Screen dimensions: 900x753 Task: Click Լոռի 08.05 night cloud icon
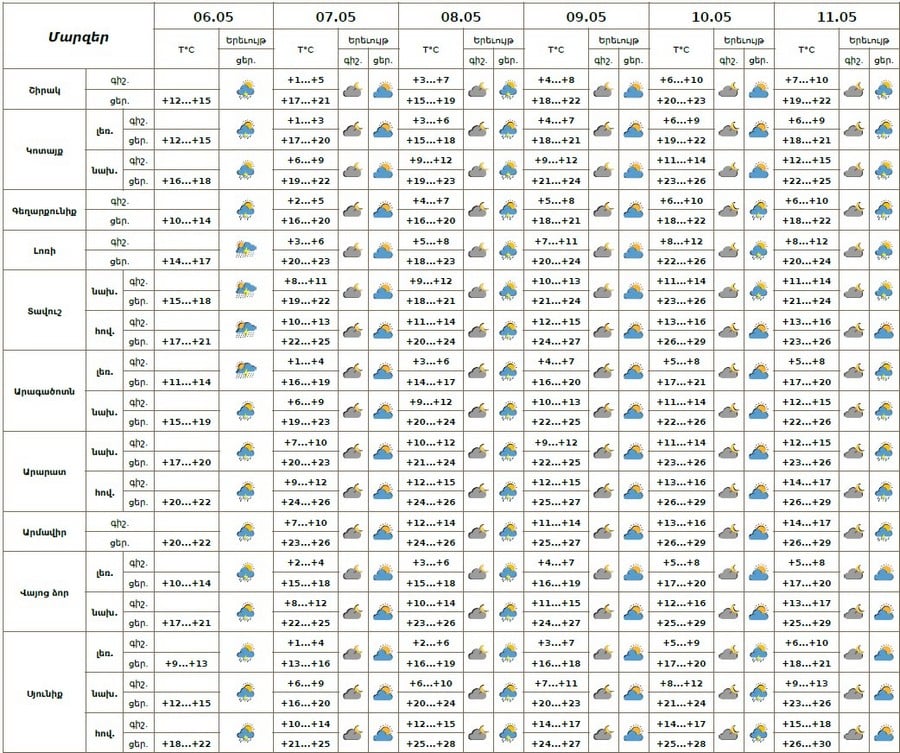tap(478, 250)
